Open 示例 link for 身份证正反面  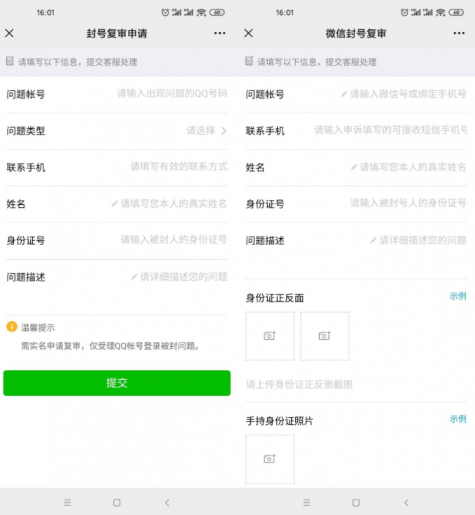point(458,296)
